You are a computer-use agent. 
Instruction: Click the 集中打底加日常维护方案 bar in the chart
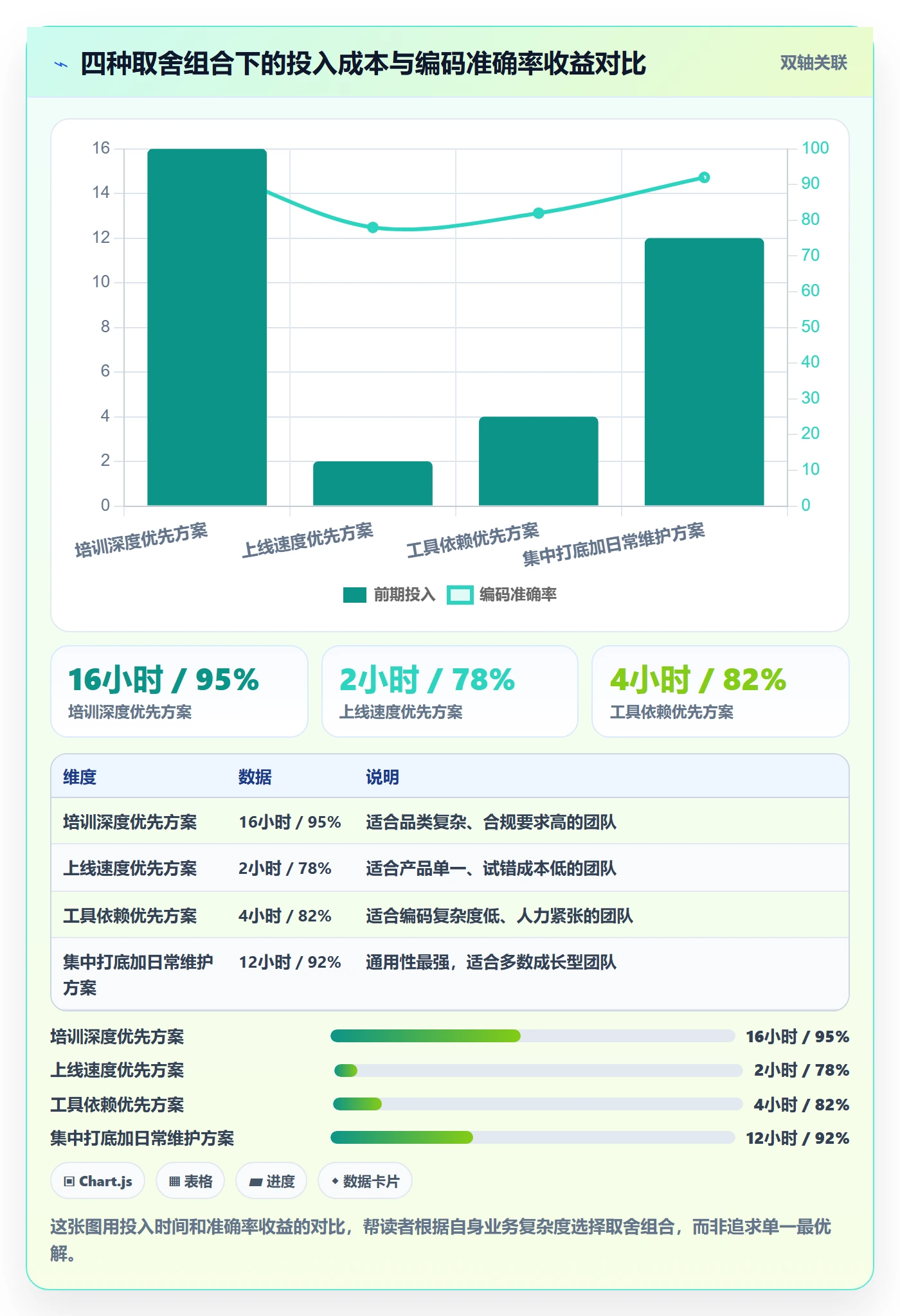705,372
